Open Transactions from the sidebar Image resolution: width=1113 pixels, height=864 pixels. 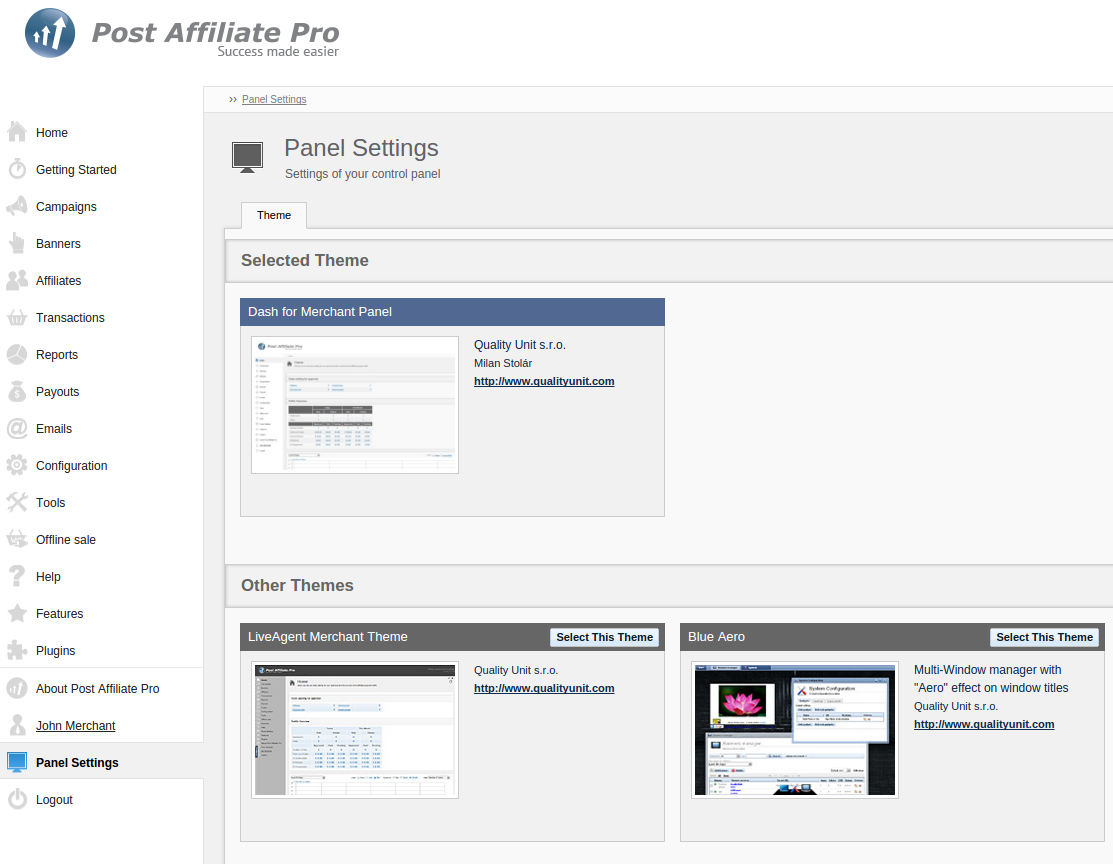[x=70, y=317]
